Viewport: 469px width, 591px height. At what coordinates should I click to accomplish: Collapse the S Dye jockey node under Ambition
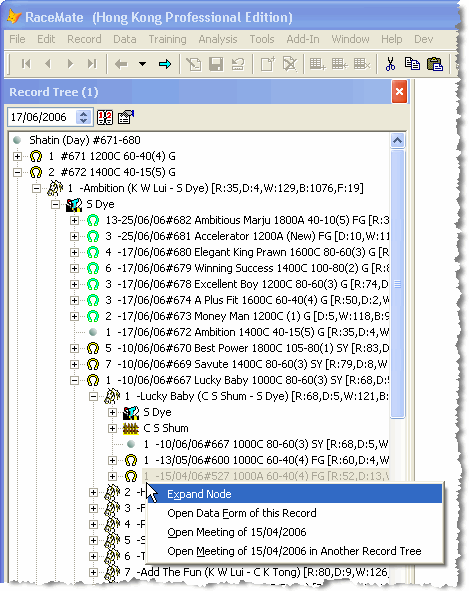coord(55,204)
